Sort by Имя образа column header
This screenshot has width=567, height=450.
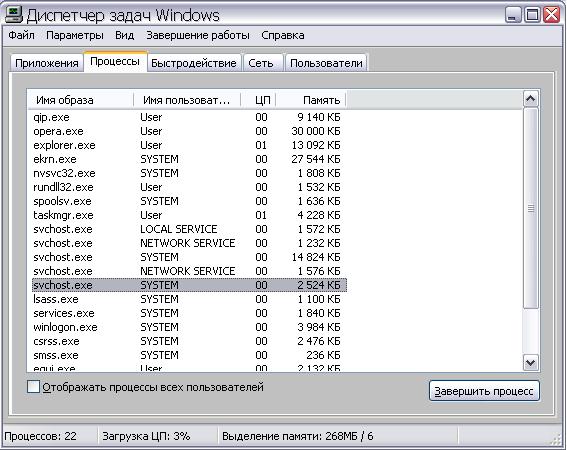(x=81, y=100)
